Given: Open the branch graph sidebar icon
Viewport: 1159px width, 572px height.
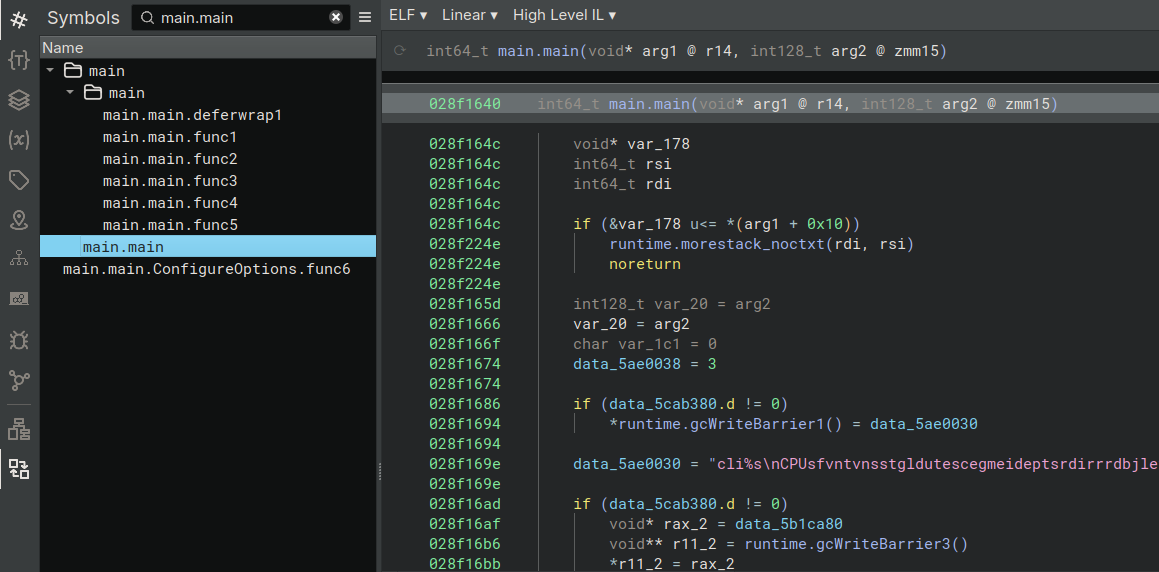Looking at the screenshot, I should [x=19, y=380].
